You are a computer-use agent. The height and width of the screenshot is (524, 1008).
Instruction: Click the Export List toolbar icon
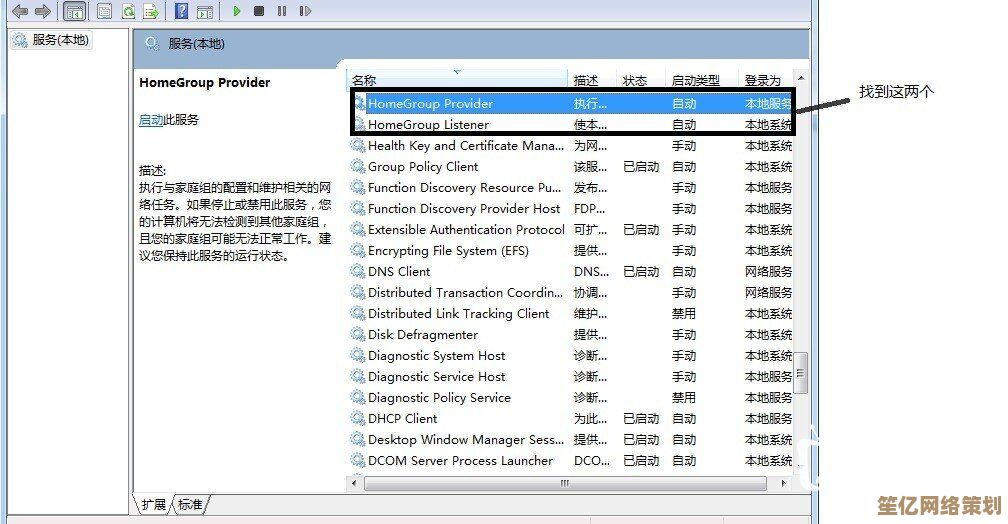pos(151,11)
